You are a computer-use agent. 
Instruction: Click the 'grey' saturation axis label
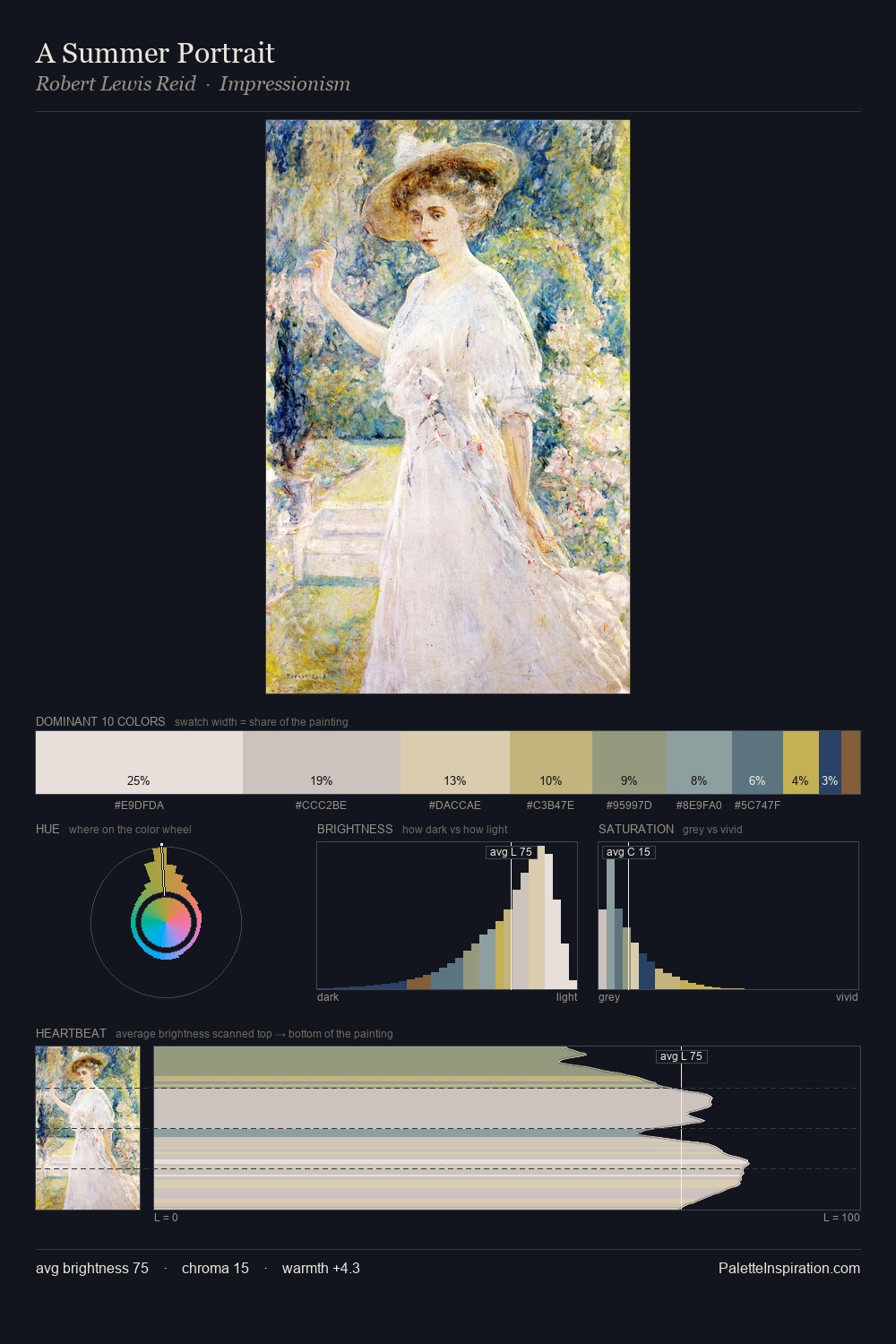[609, 997]
